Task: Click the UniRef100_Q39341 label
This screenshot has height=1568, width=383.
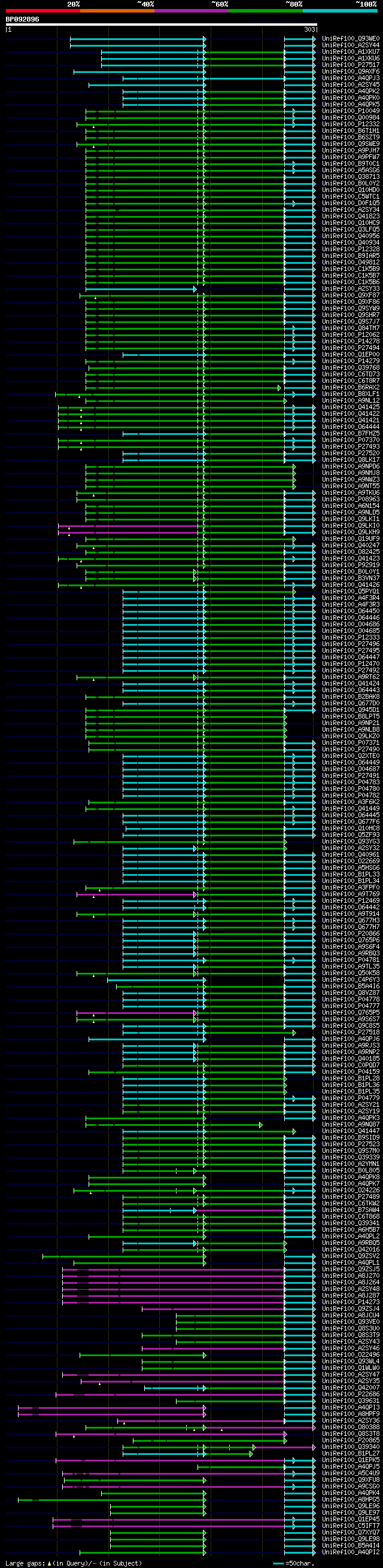Action: 351,1223
